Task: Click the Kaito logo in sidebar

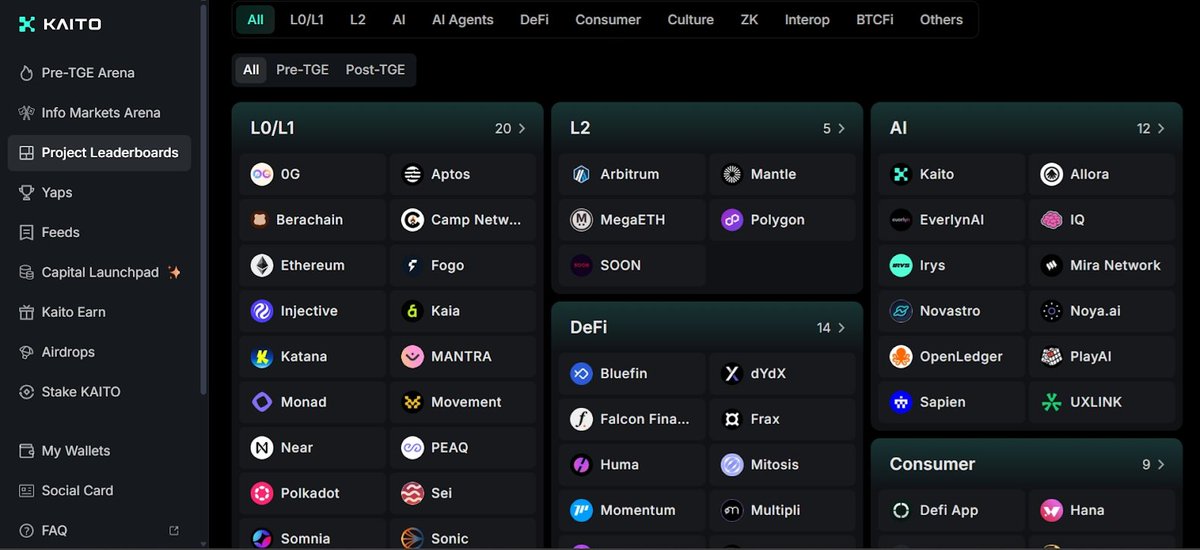Action: pyautogui.click(x=60, y=24)
